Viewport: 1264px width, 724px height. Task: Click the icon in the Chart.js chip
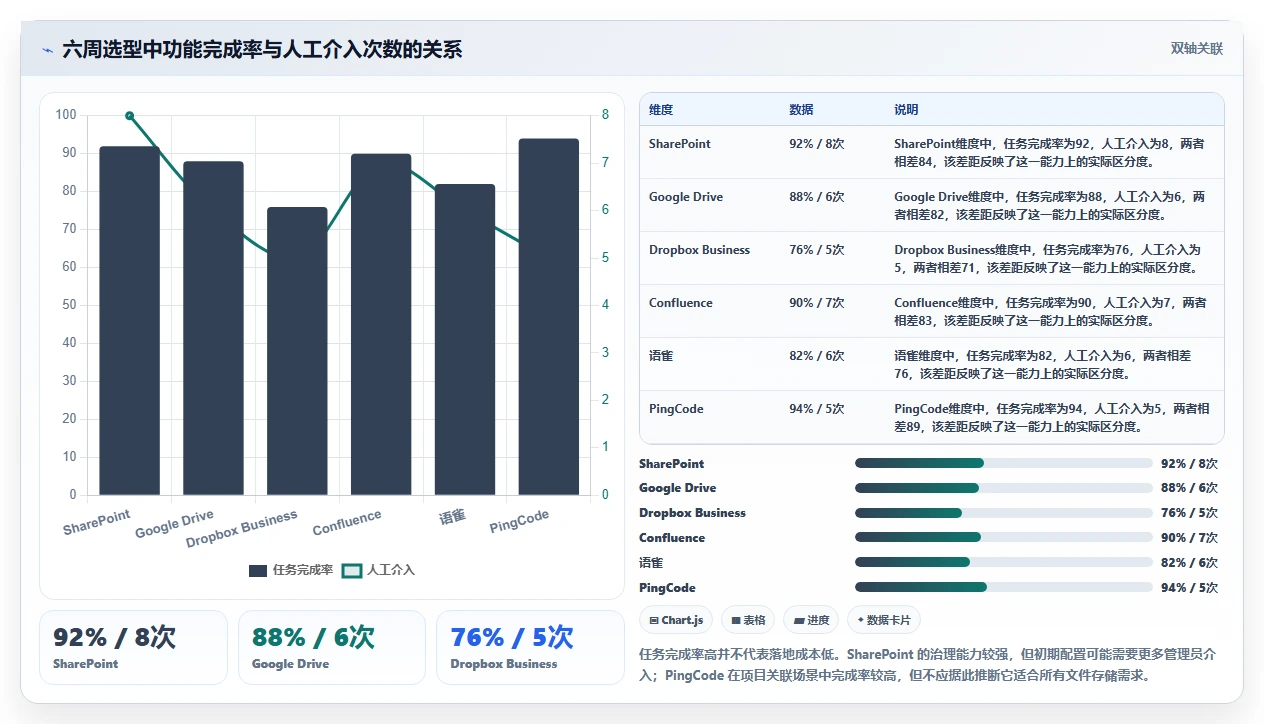654,621
